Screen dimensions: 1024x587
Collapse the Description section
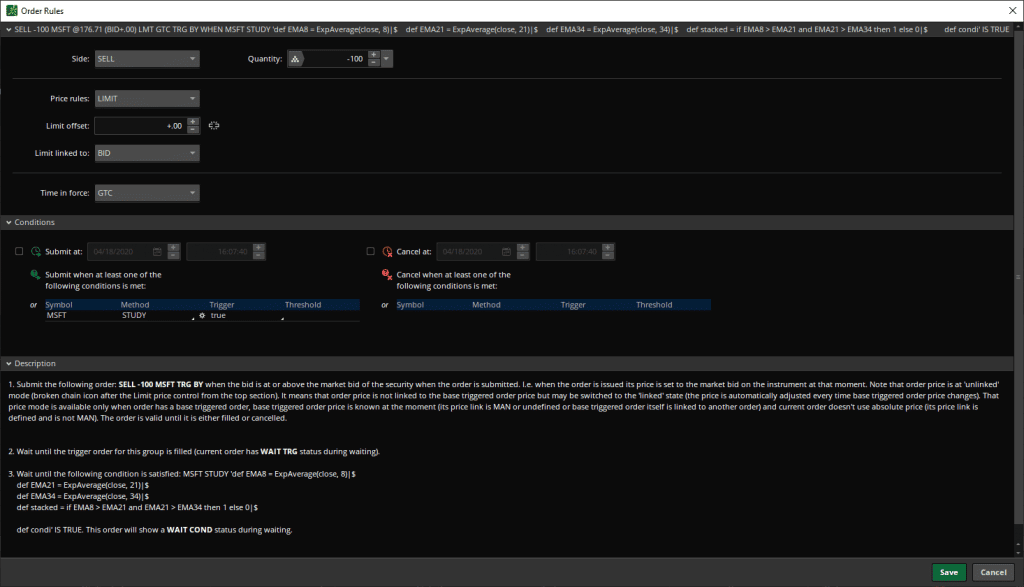[9, 363]
